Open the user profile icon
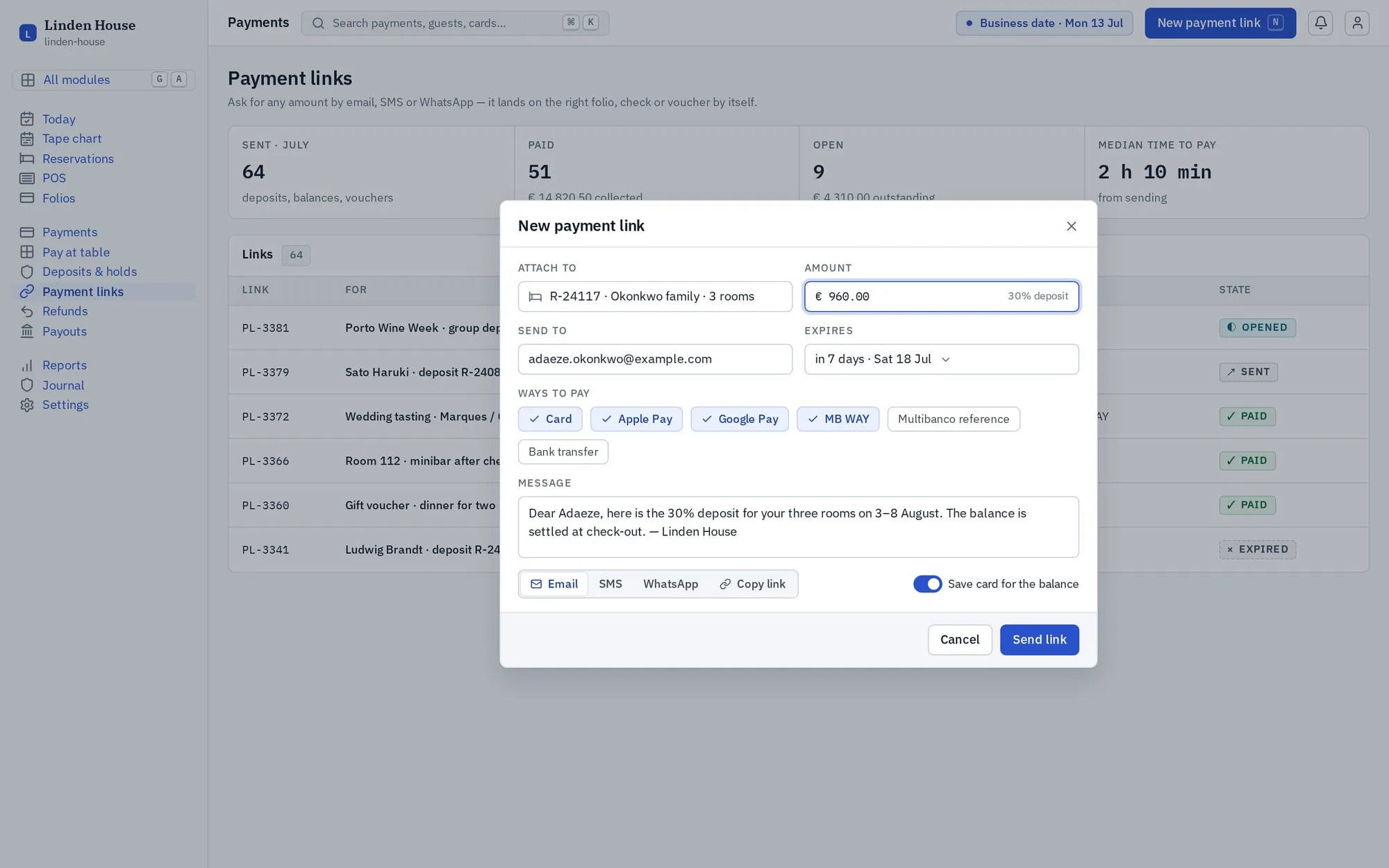The width and height of the screenshot is (1389, 868). (1357, 23)
